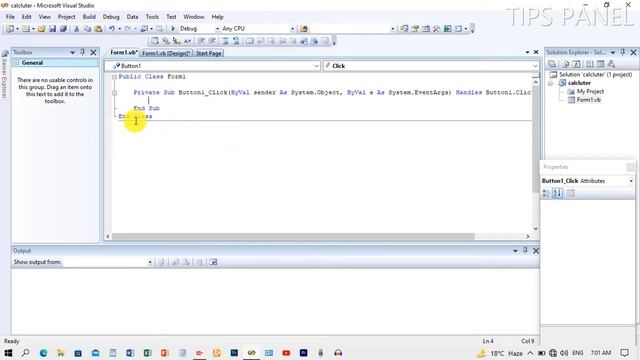Open Microsoft Edge from the taskbar

click(43, 353)
